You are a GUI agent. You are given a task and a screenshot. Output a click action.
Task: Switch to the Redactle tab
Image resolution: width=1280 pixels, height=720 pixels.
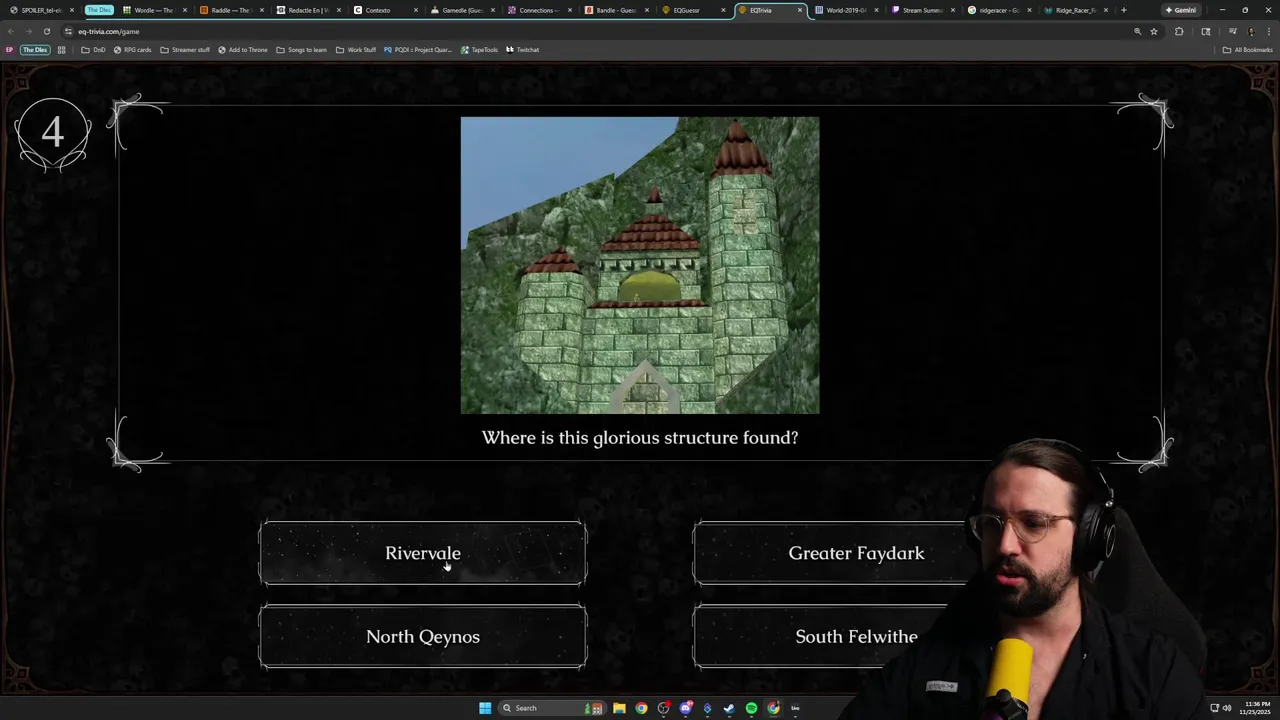[306, 10]
